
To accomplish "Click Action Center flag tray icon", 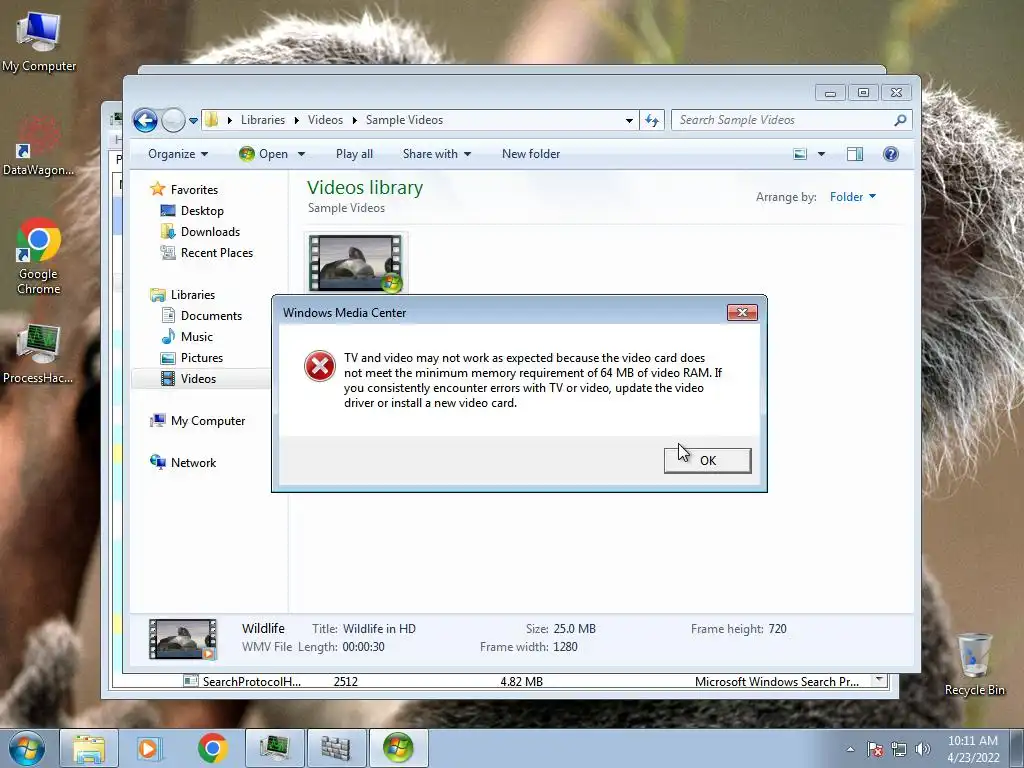I will click(875, 749).
